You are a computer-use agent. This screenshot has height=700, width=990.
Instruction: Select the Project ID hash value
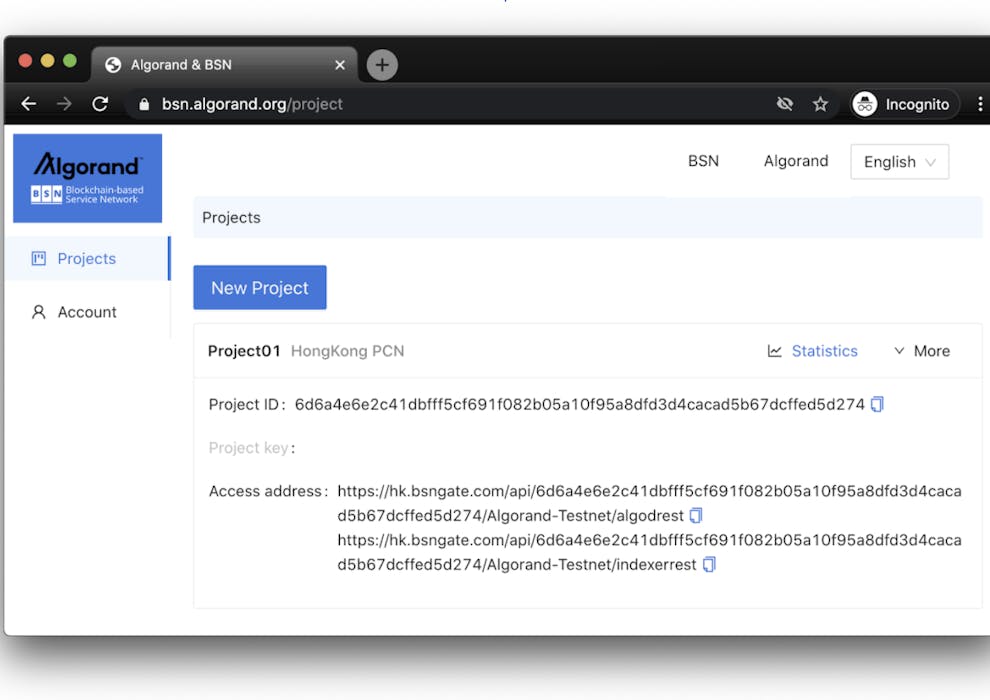[580, 404]
